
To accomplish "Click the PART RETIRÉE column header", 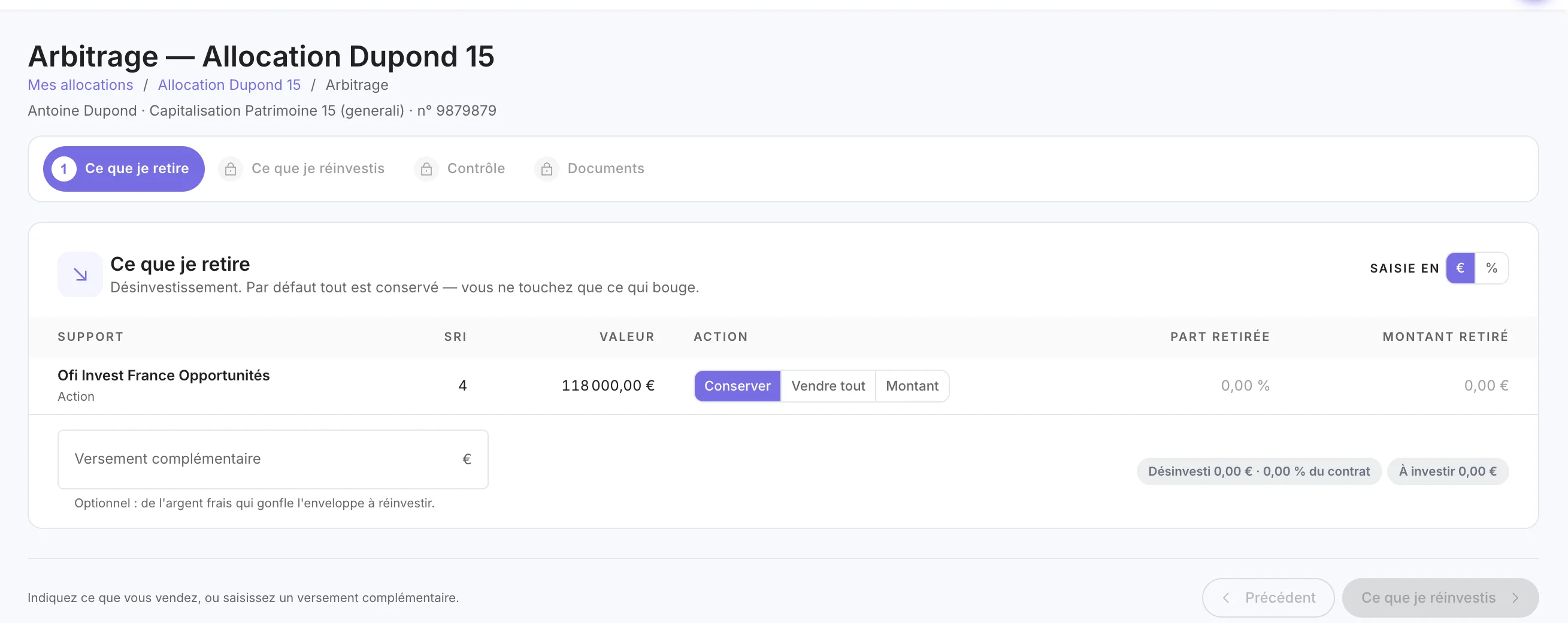I will [x=1220, y=337].
